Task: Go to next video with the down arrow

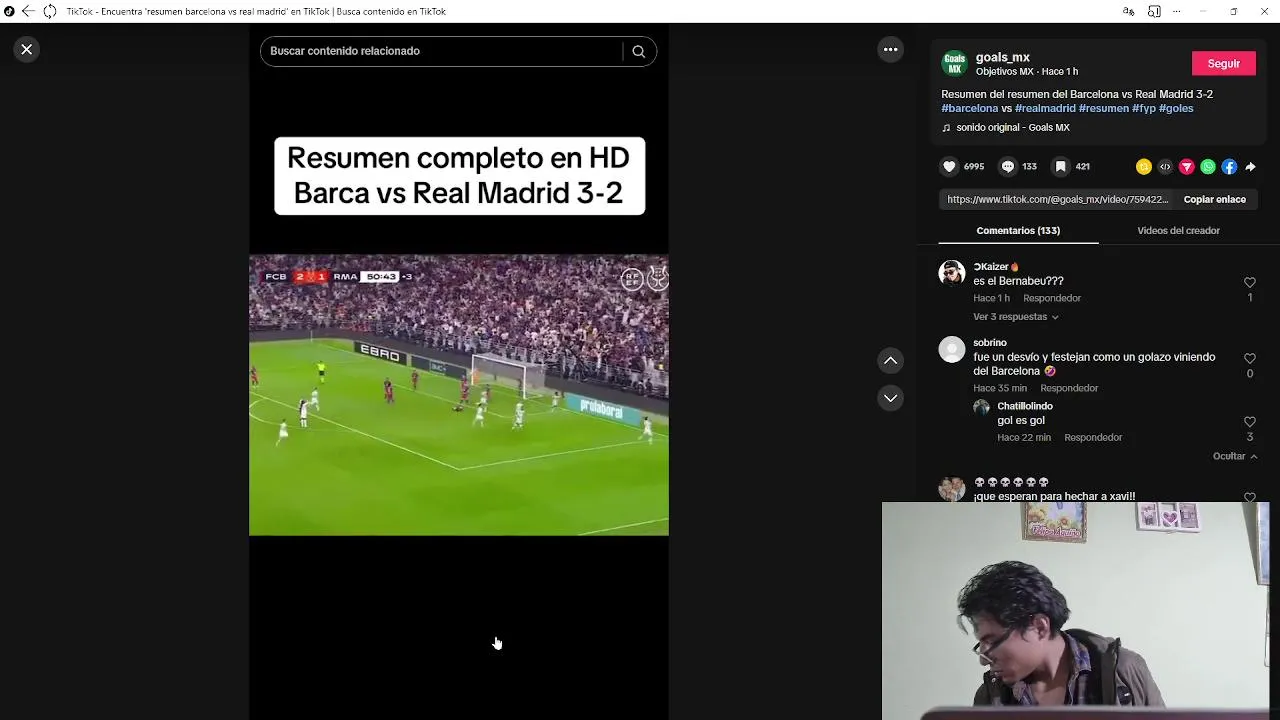Action: [890, 398]
